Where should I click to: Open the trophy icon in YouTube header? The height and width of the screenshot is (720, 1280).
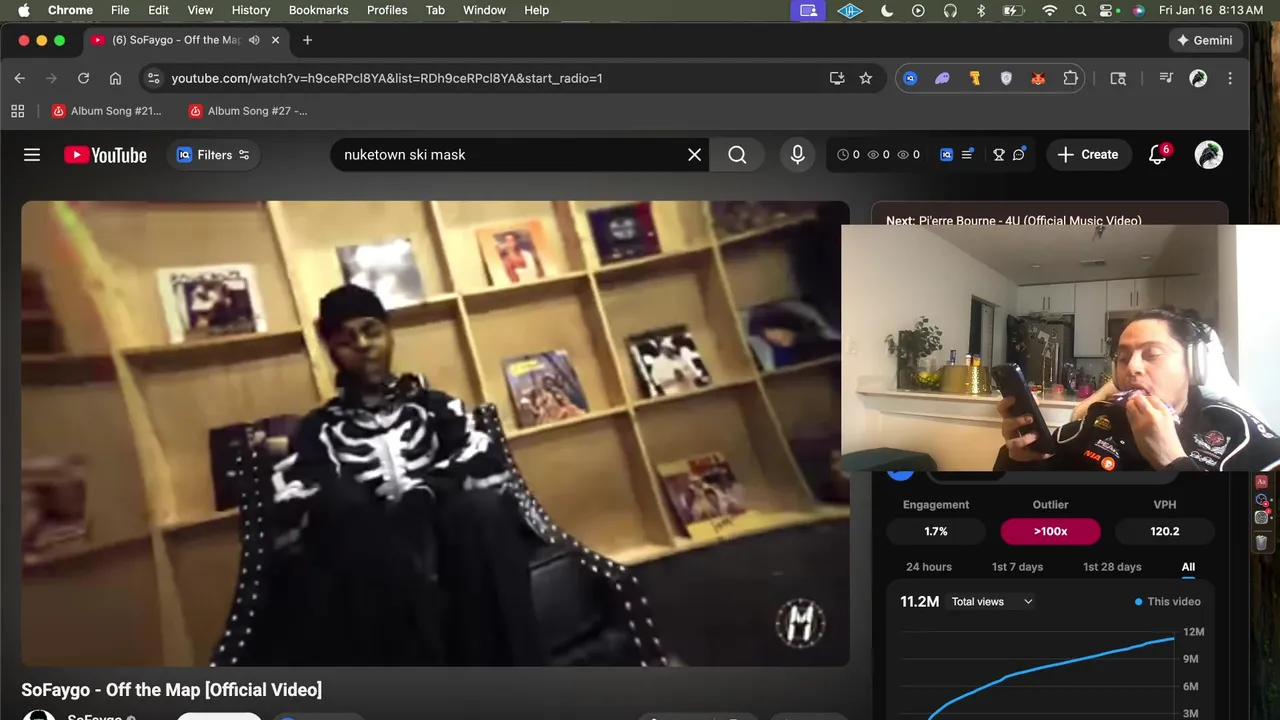click(998, 155)
